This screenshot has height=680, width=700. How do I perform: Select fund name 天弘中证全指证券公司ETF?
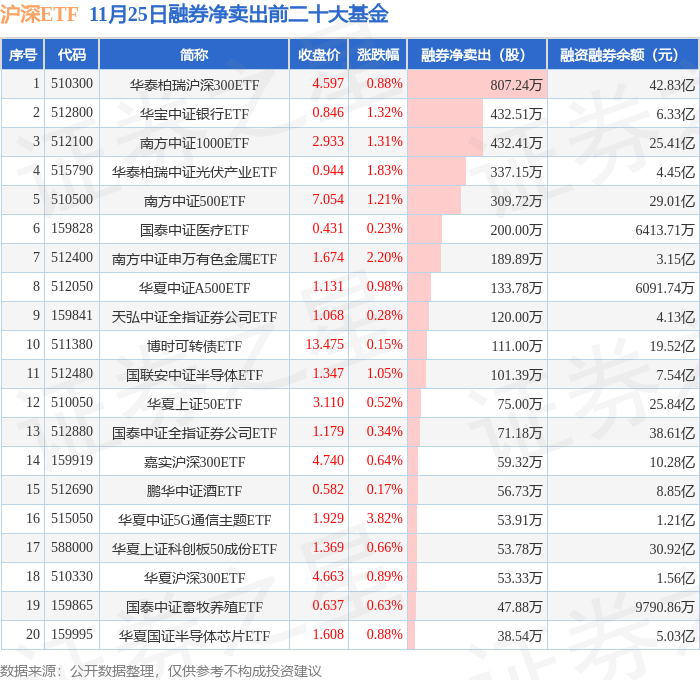click(x=194, y=317)
